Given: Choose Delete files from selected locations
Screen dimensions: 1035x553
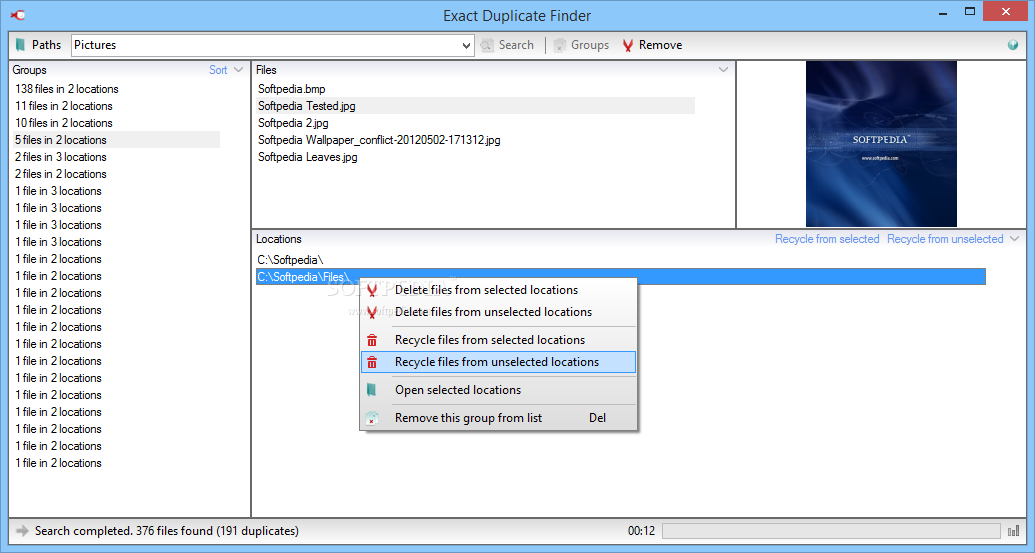Looking at the screenshot, I should click(x=498, y=290).
